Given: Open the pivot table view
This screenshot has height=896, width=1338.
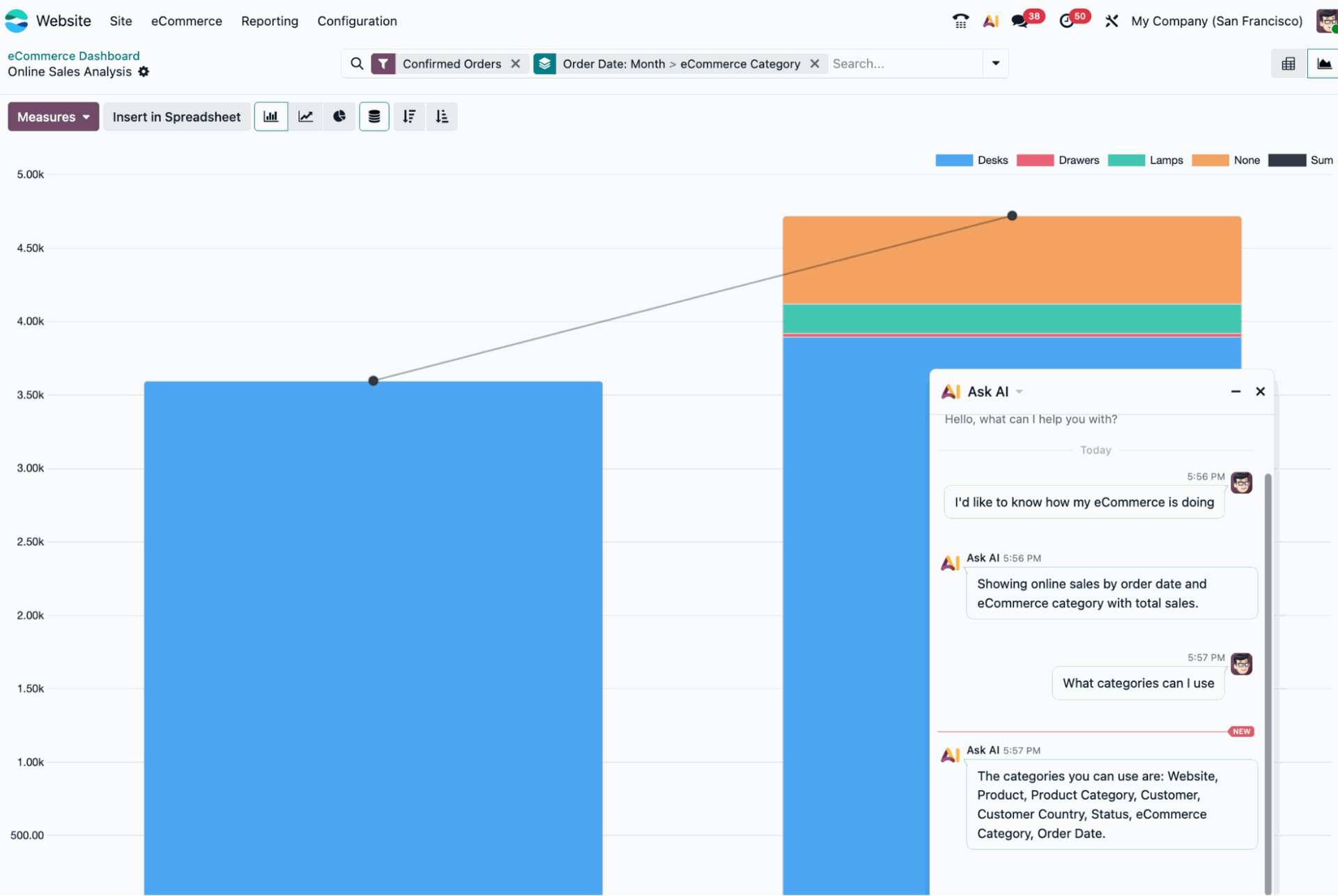Looking at the screenshot, I should pyautogui.click(x=1288, y=63).
